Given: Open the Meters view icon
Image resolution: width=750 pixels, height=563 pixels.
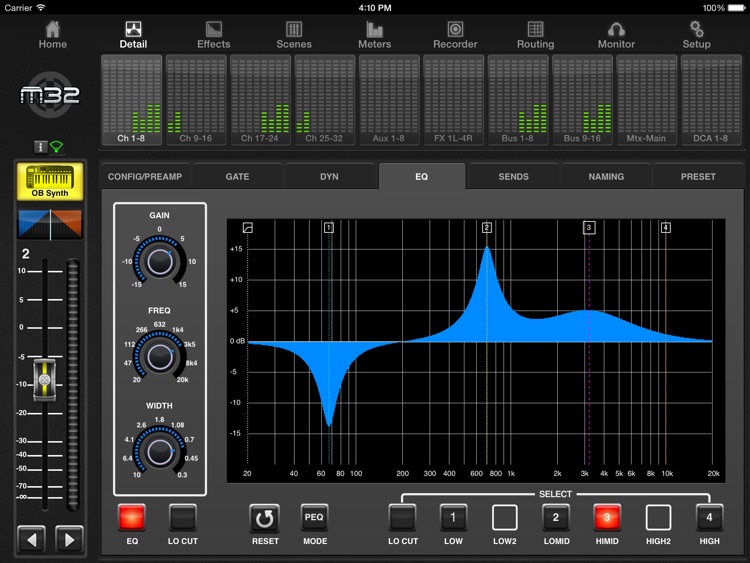Looking at the screenshot, I should click(375, 30).
